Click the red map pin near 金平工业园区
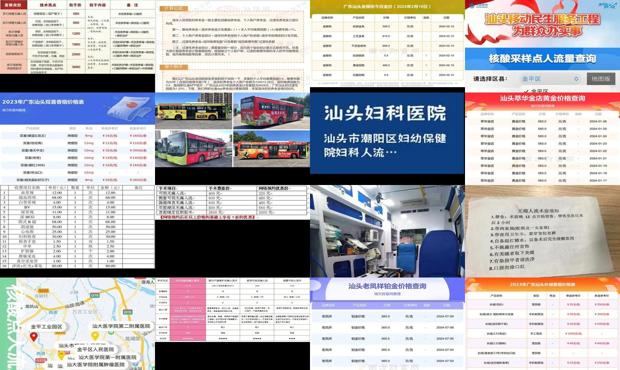The height and width of the screenshot is (370, 620). coord(34,336)
